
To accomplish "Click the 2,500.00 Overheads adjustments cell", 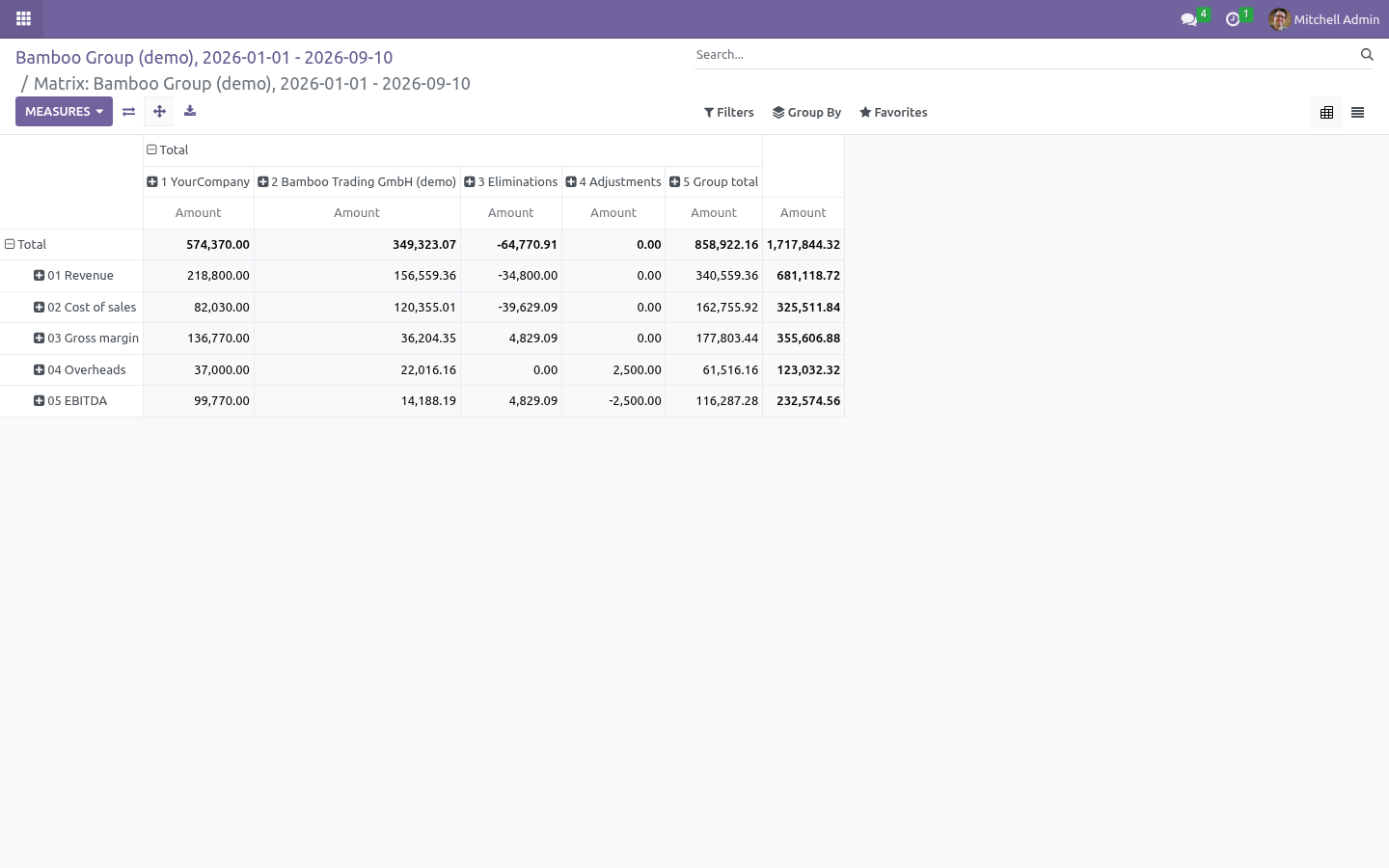I will point(613,370).
